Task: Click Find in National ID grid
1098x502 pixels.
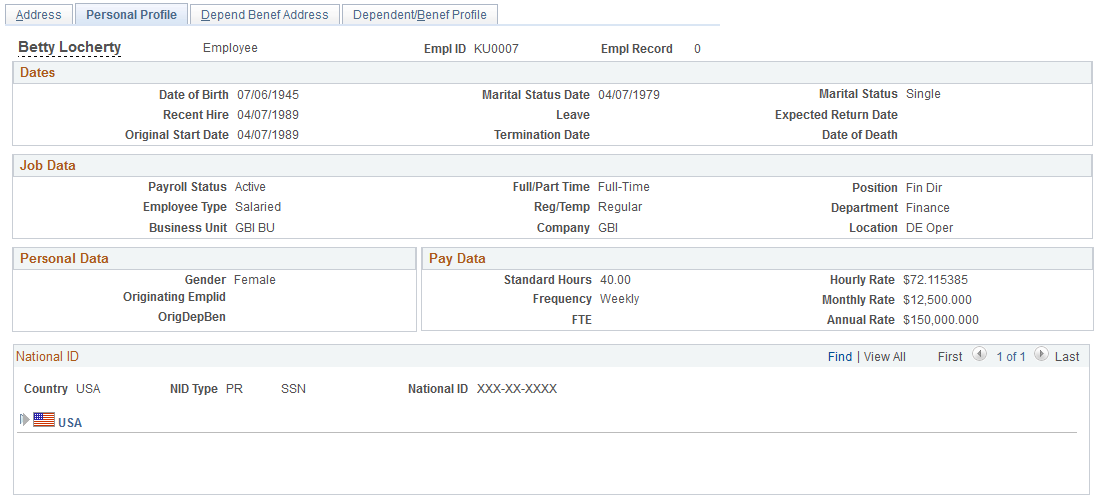Action: tap(840, 356)
